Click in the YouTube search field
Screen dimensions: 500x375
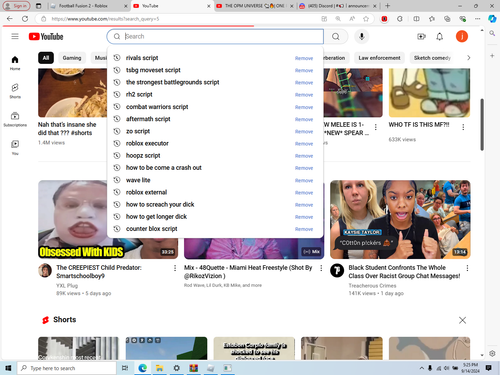coord(215,36)
